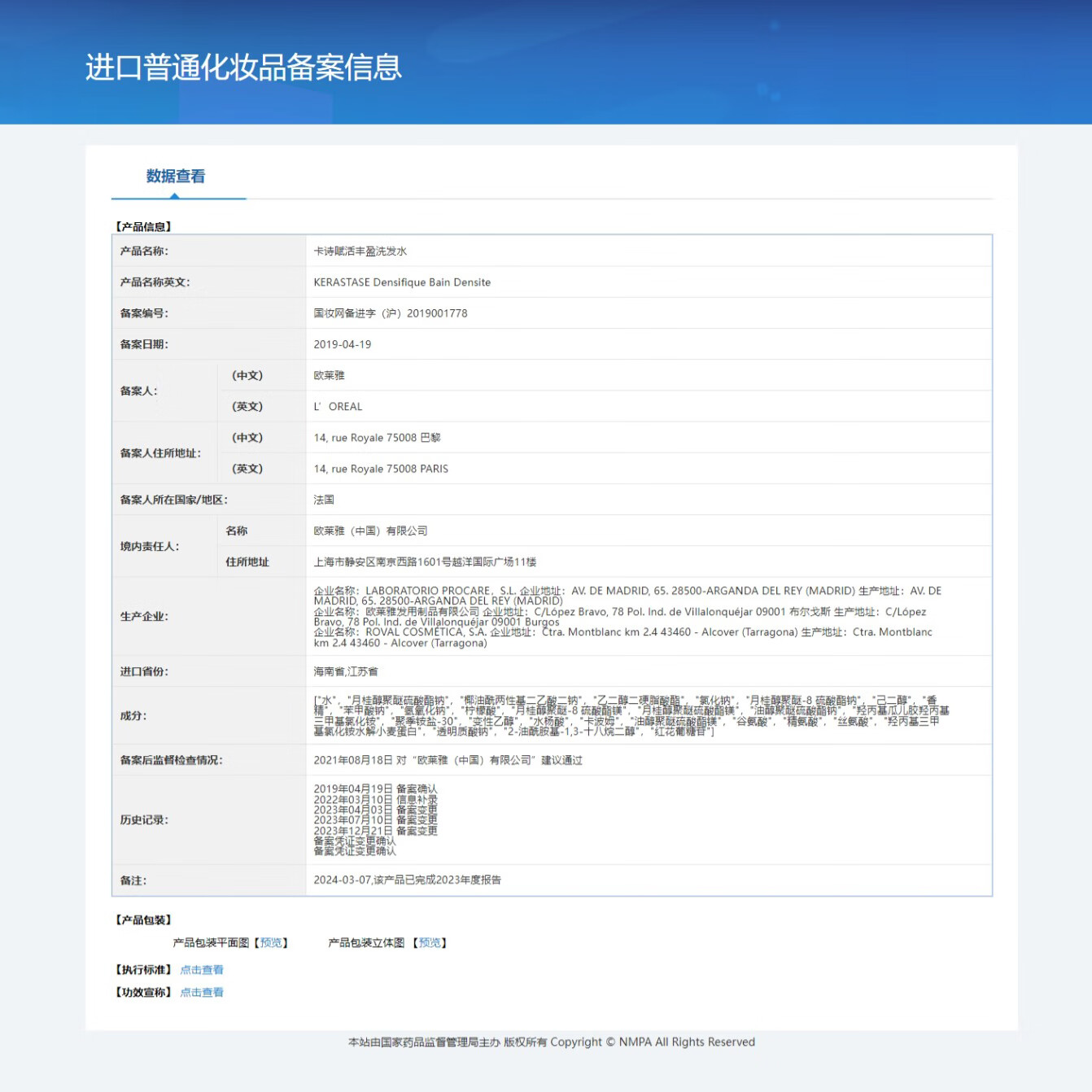Click the filing number 国妆网备进字（沪）2019001778
Image resolution: width=1092 pixels, height=1092 pixels.
pos(391,313)
